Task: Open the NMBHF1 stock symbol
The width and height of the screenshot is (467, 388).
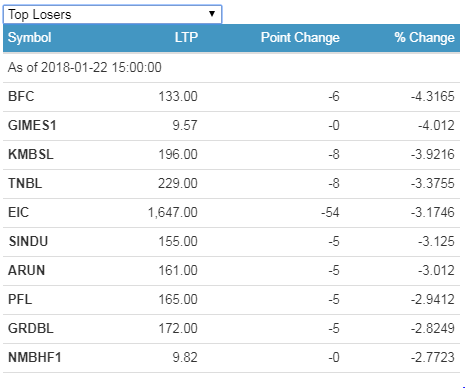Action: 35,357
